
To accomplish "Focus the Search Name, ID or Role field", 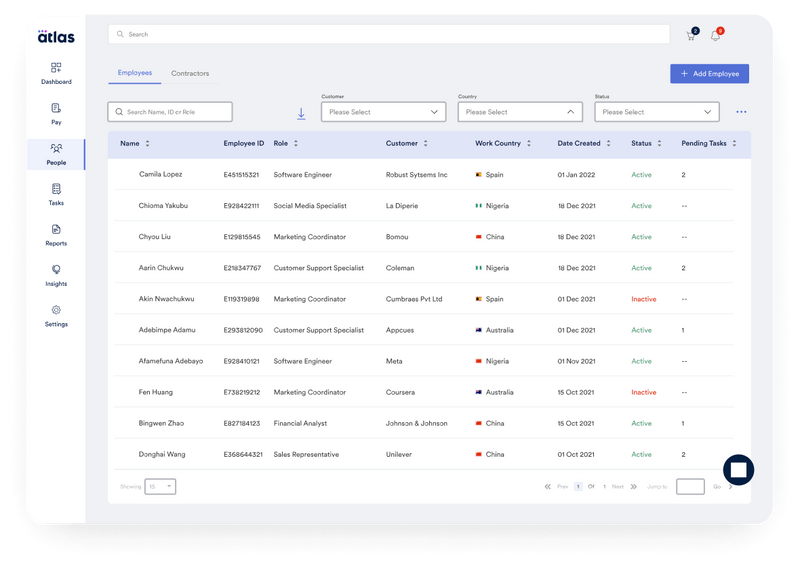I will [x=170, y=112].
